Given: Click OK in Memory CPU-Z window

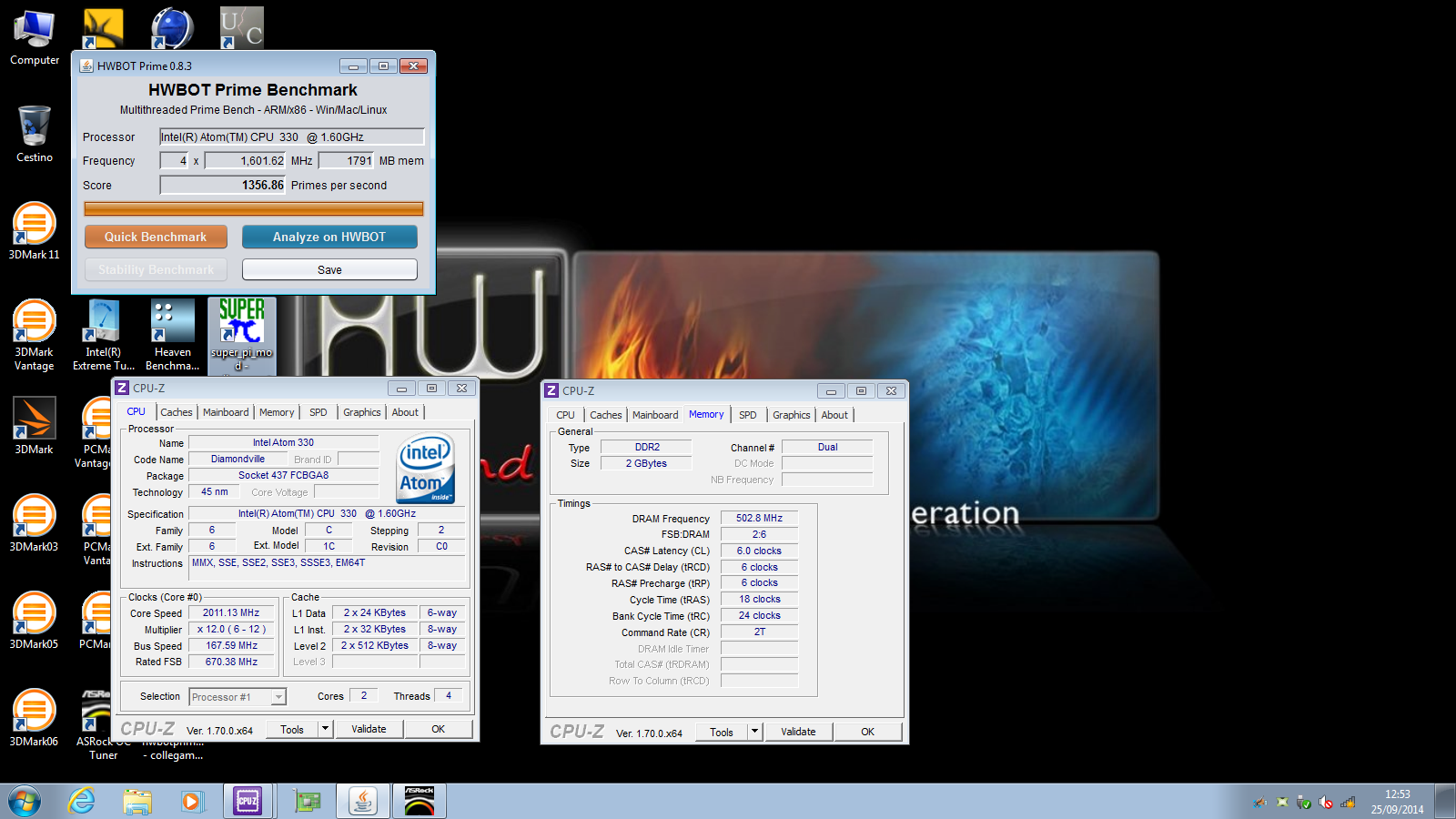Looking at the screenshot, I should point(868,732).
